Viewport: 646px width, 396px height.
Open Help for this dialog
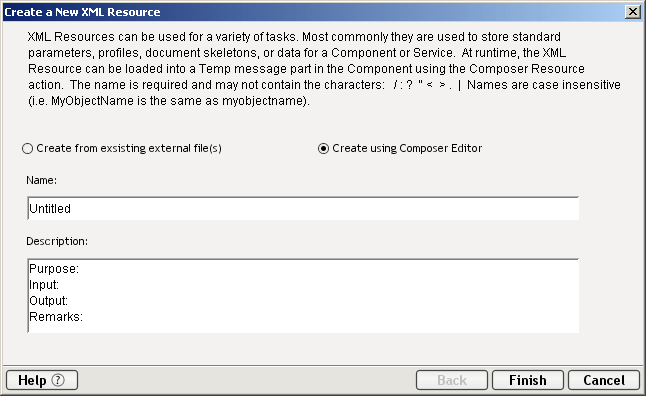coord(42,380)
